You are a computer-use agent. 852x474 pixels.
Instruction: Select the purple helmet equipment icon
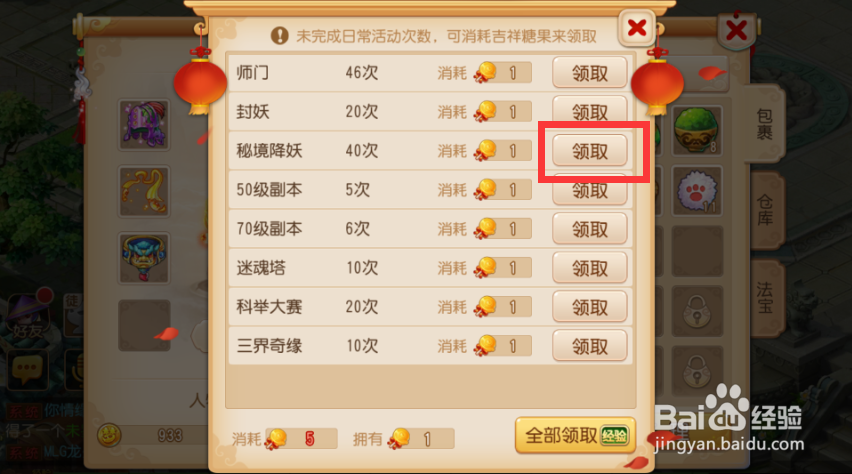point(144,124)
